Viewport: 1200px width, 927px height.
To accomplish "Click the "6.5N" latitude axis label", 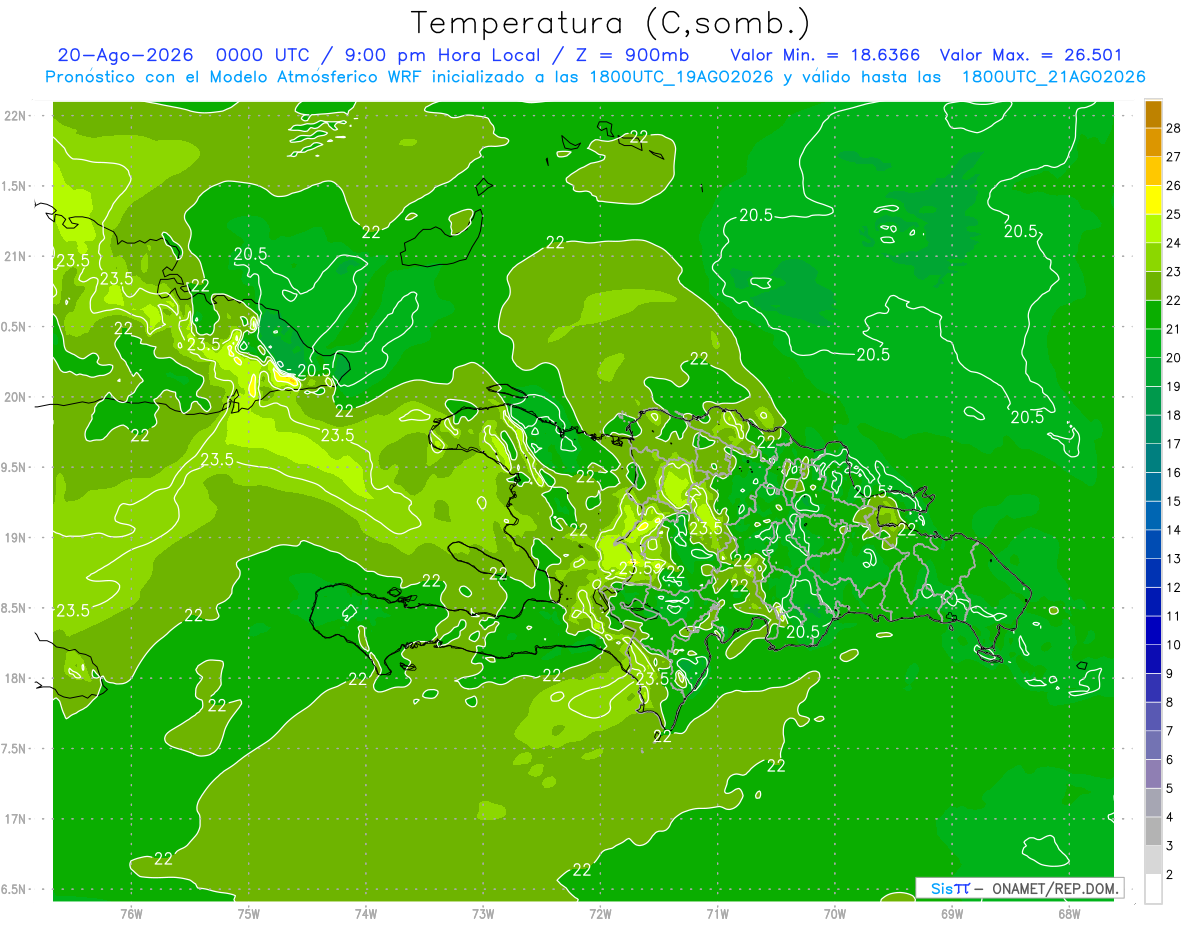I will click(x=15, y=889).
